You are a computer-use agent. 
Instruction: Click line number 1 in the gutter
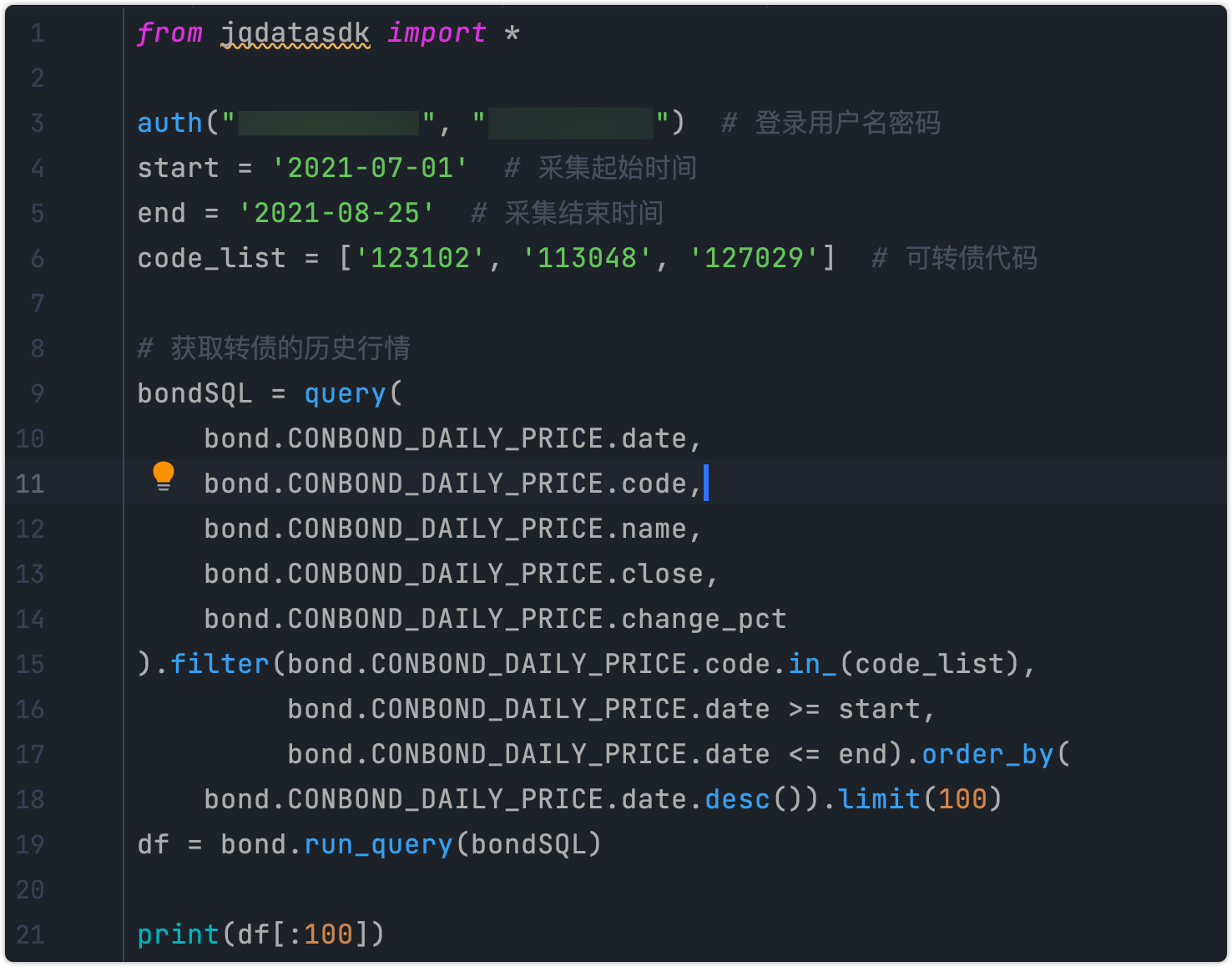[x=38, y=33]
